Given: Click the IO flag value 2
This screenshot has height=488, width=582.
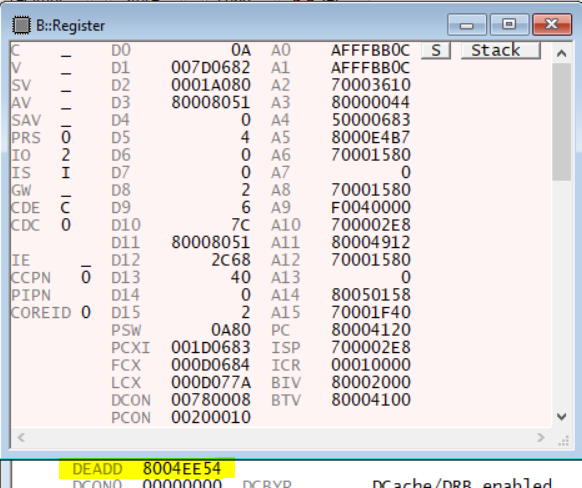Looking at the screenshot, I should (66, 155).
